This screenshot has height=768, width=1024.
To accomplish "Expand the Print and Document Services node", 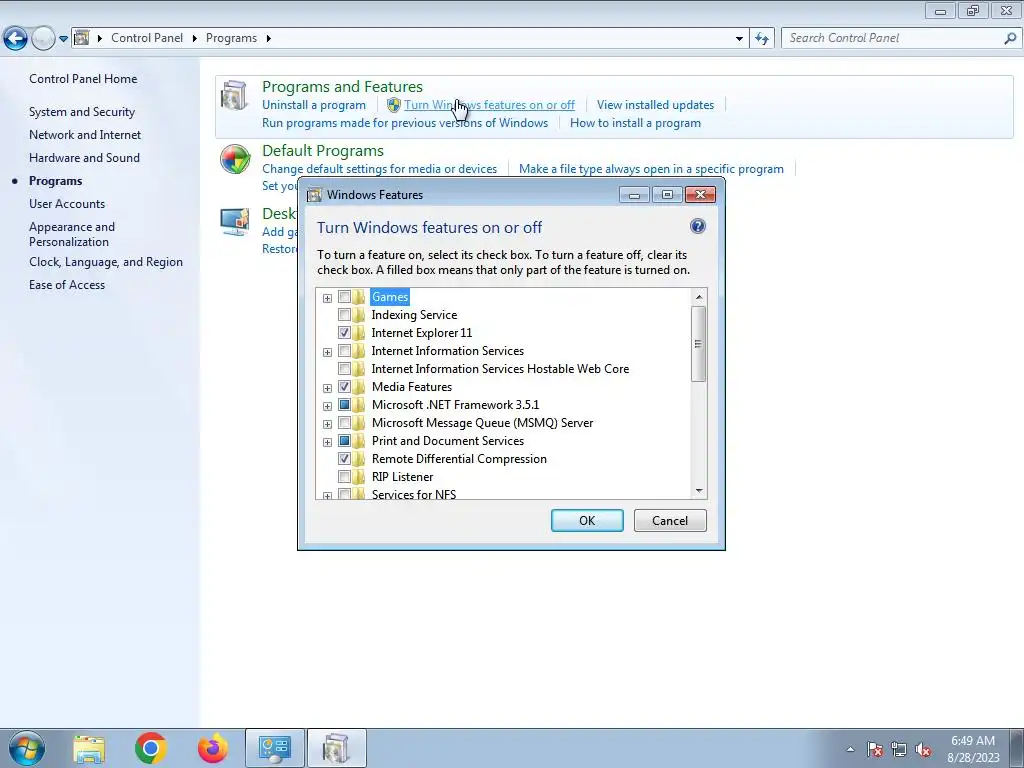I will click(327, 442).
